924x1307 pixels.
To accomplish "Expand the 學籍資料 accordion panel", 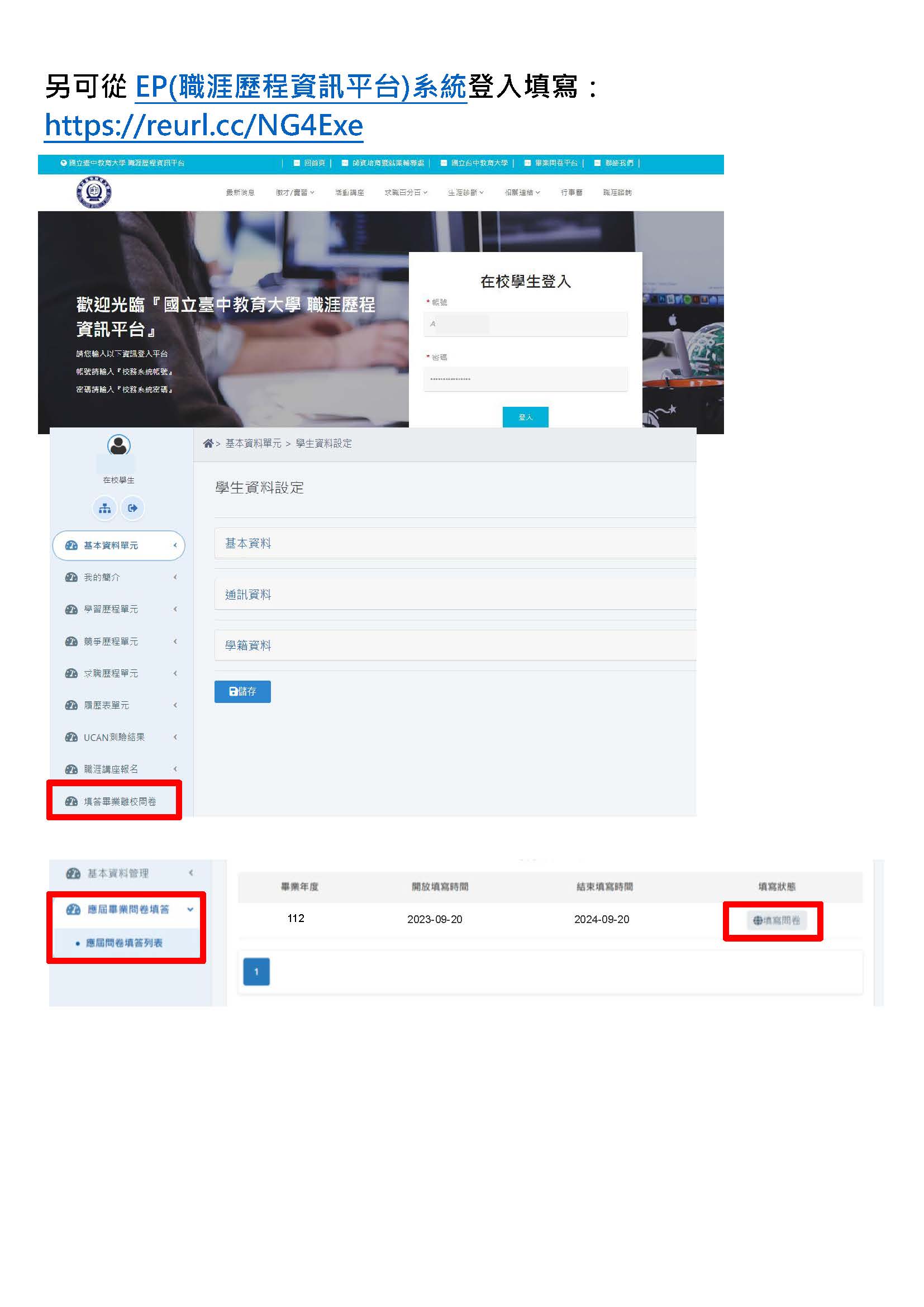I will pyautogui.click(x=455, y=645).
